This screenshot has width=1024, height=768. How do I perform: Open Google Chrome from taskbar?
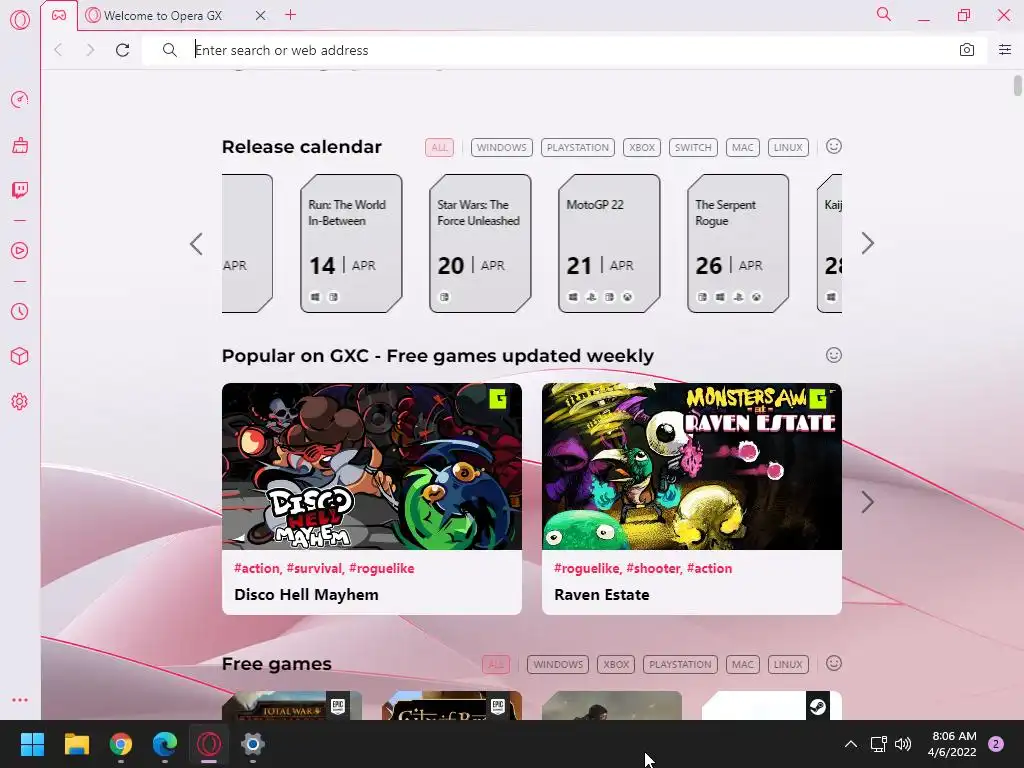pyautogui.click(x=121, y=744)
